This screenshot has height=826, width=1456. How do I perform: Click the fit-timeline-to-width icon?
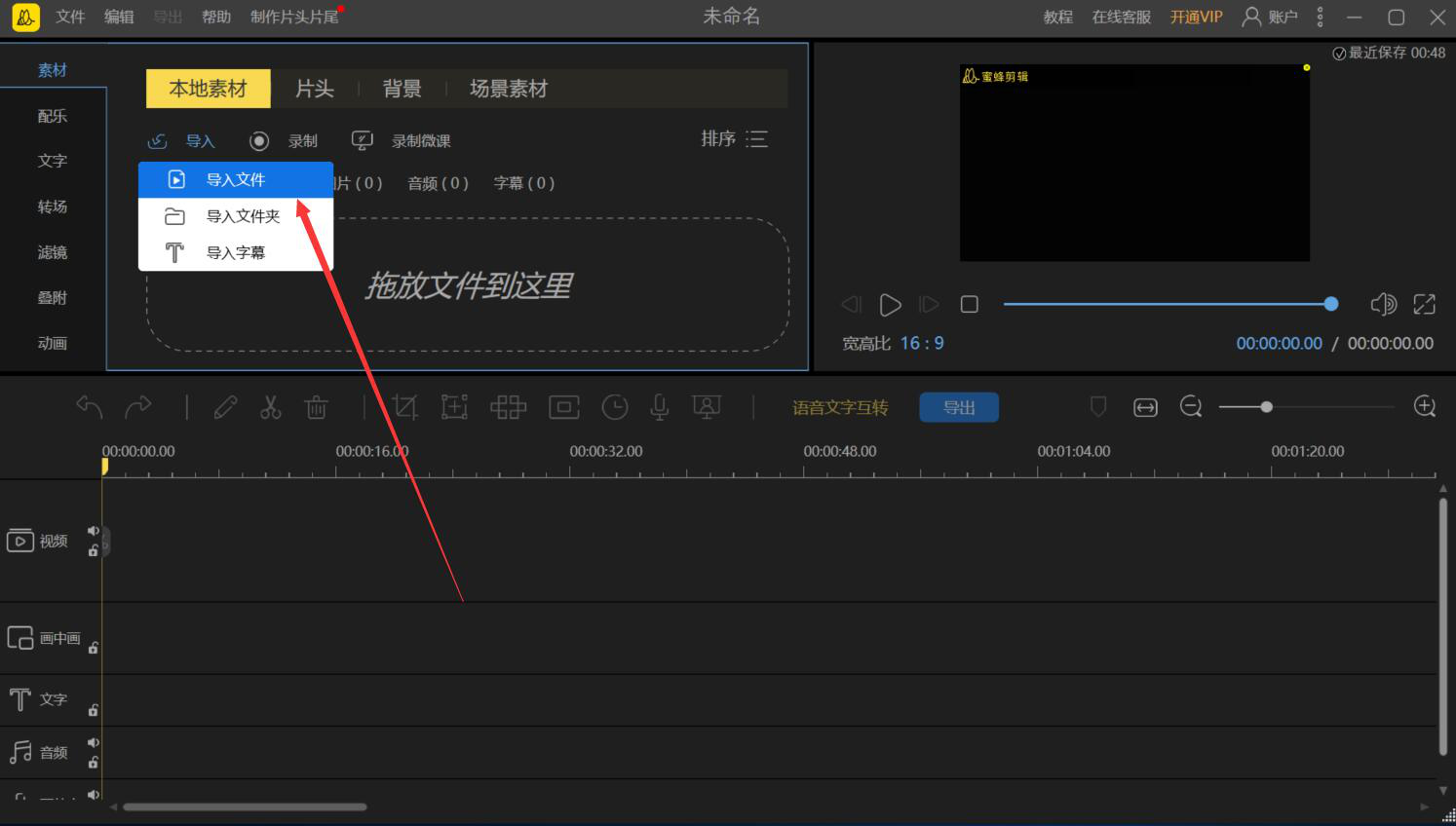[1146, 407]
